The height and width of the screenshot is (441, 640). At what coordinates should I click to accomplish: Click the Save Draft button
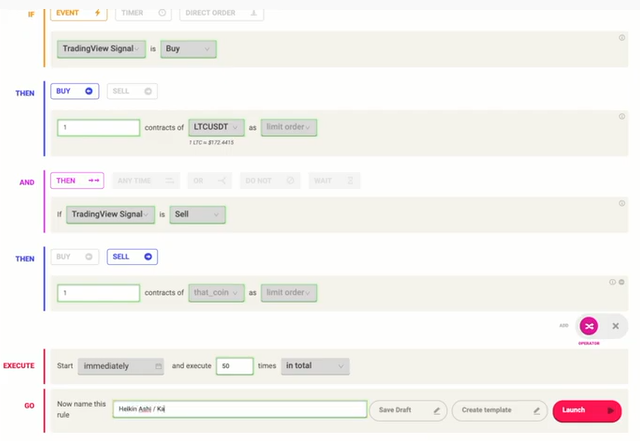(x=408, y=410)
